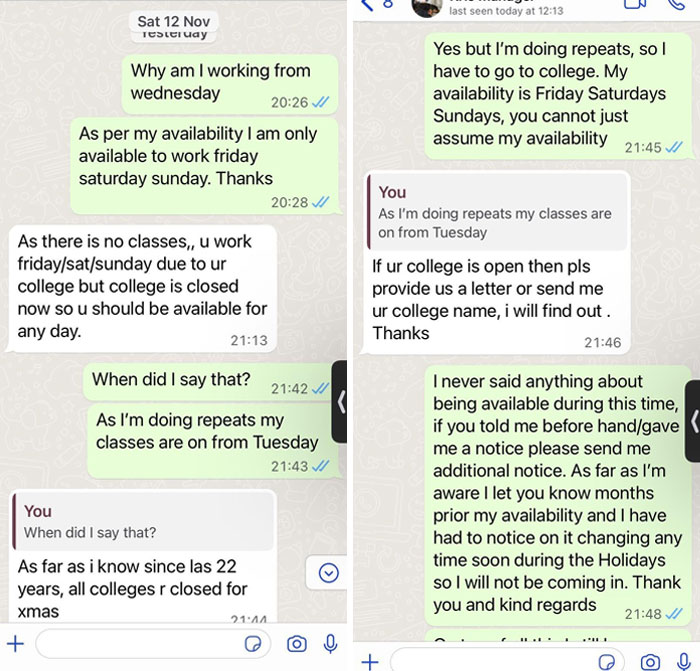Open attachment plus menu in left chat
The image size is (700, 671).
[15, 644]
